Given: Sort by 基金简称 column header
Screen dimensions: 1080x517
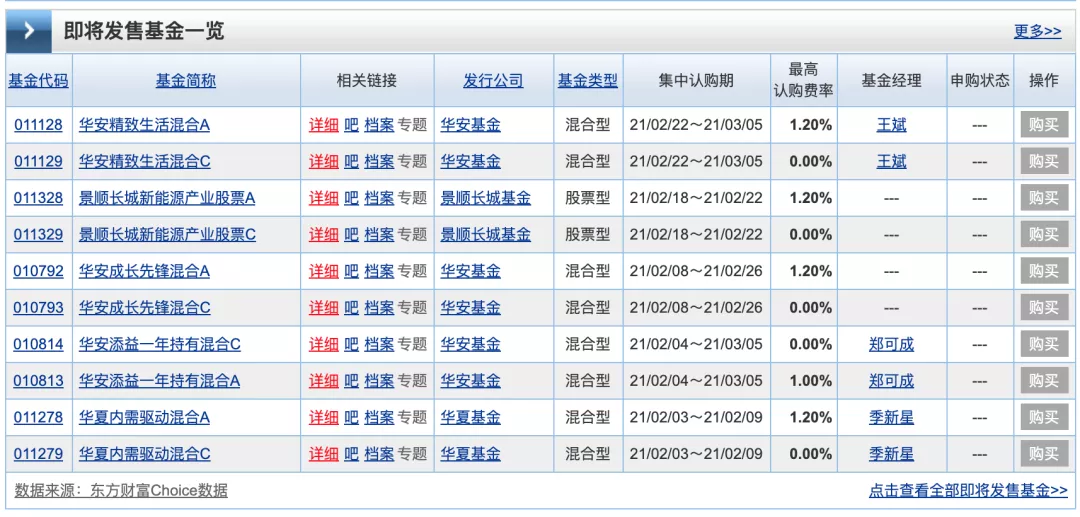Looking at the screenshot, I should [x=186, y=81].
